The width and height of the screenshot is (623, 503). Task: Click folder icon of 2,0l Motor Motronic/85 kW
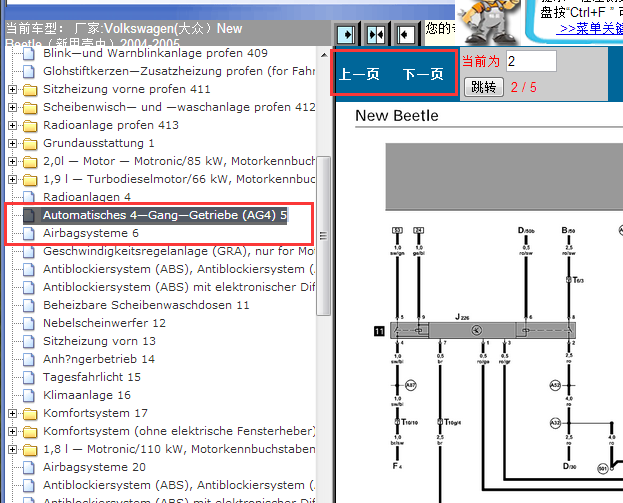(30, 162)
